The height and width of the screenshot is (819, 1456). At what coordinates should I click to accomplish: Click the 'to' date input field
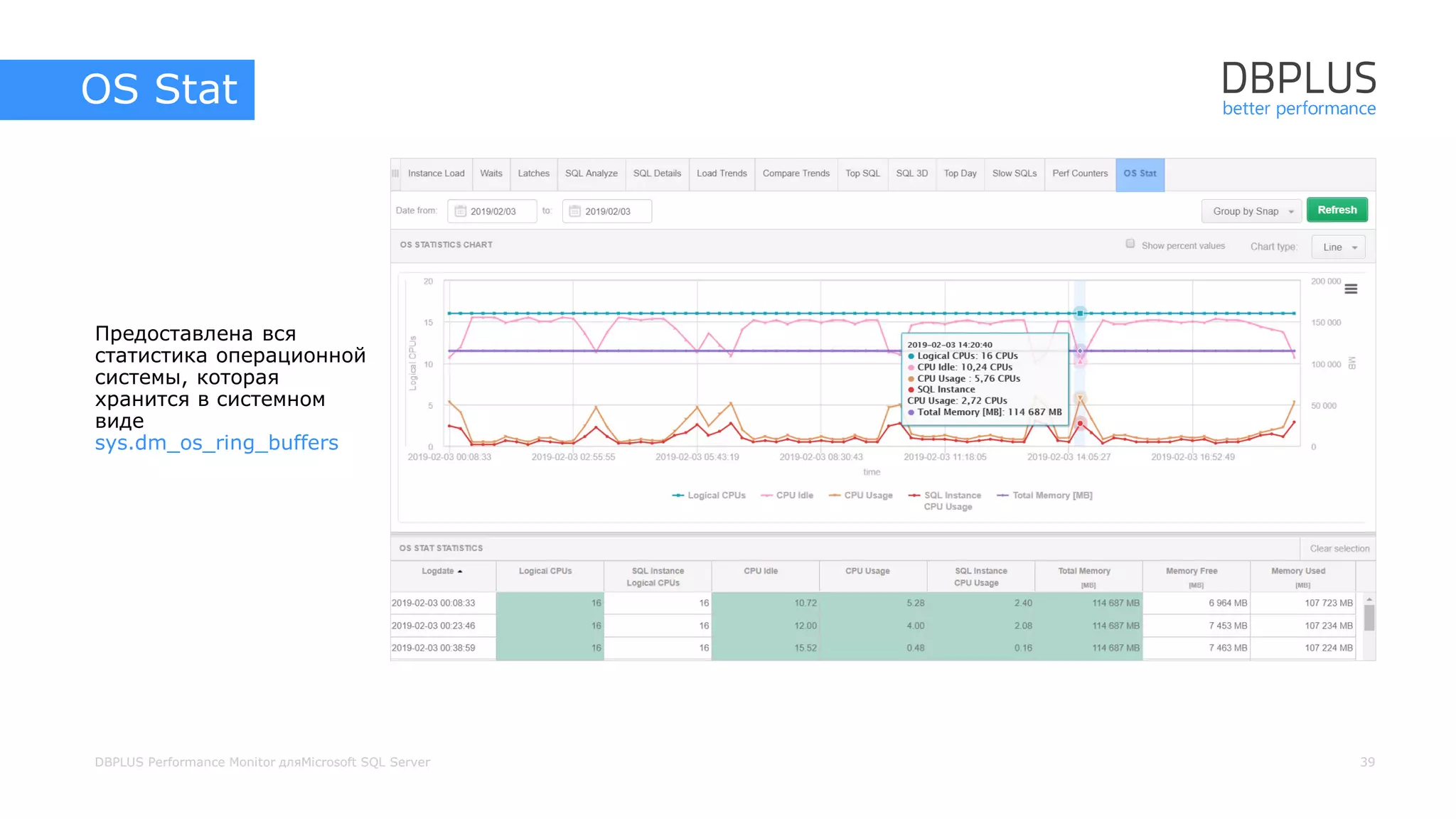point(607,211)
